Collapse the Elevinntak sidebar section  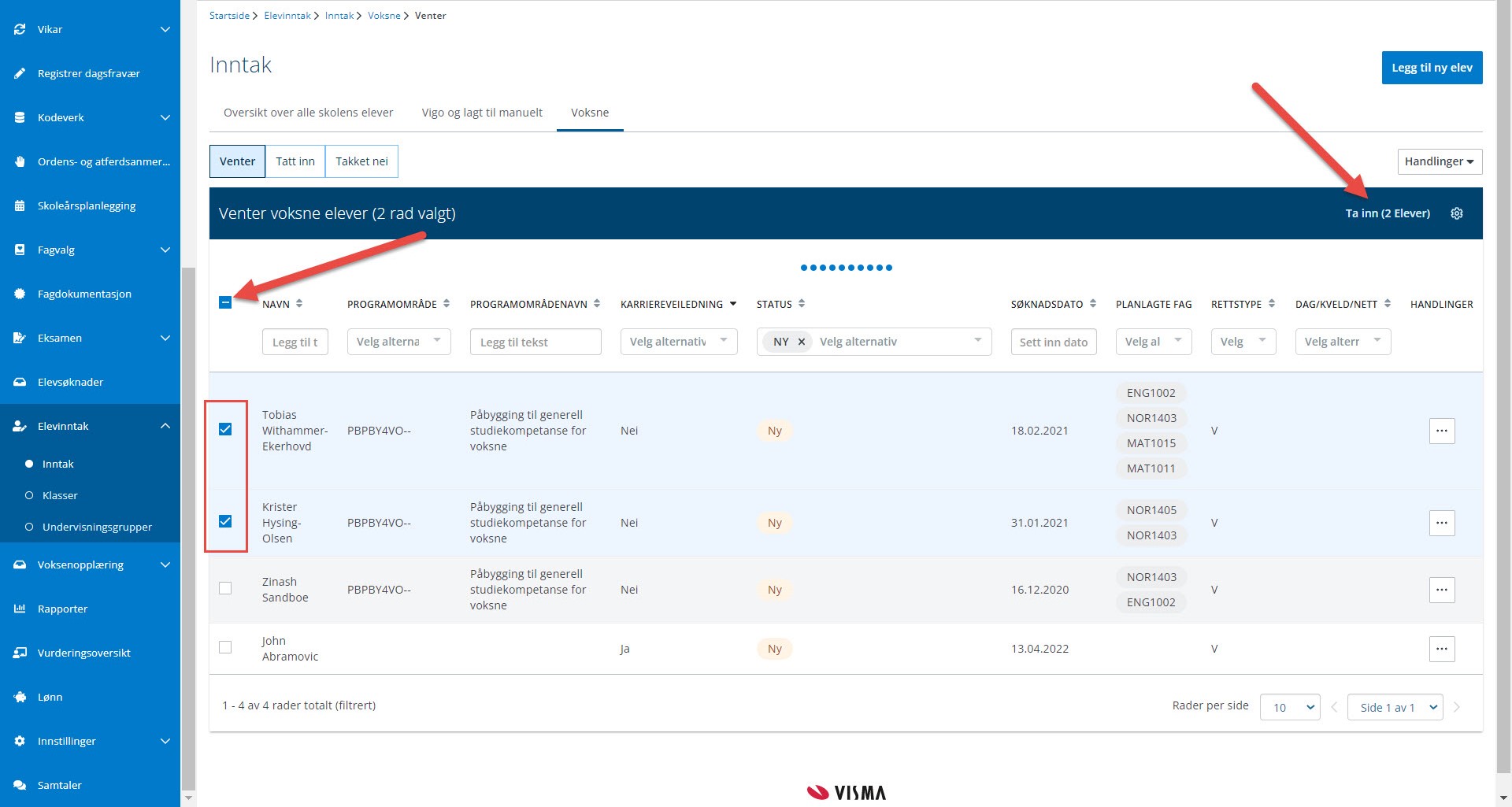click(x=165, y=426)
